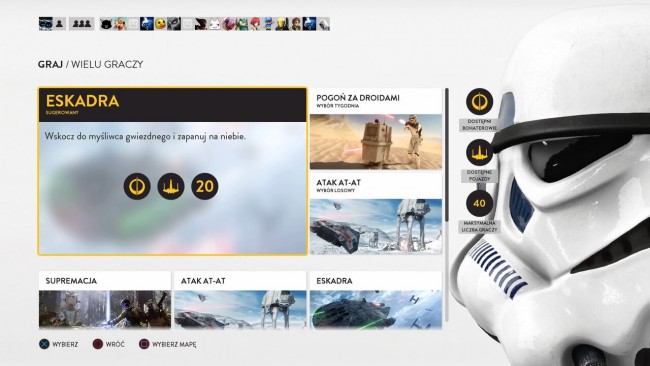
Task: Click the cross button icon for Wybierz
Action: point(44,344)
